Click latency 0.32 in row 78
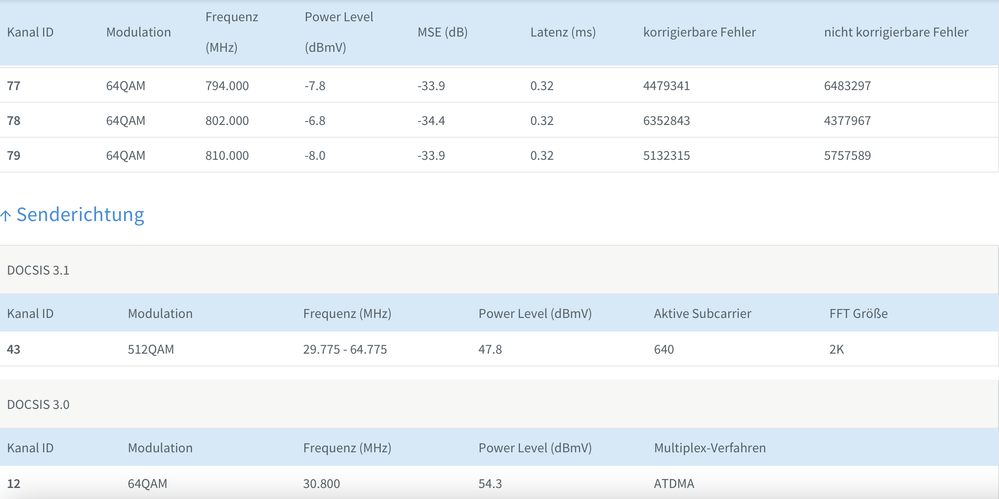999x499 pixels. tap(542, 120)
